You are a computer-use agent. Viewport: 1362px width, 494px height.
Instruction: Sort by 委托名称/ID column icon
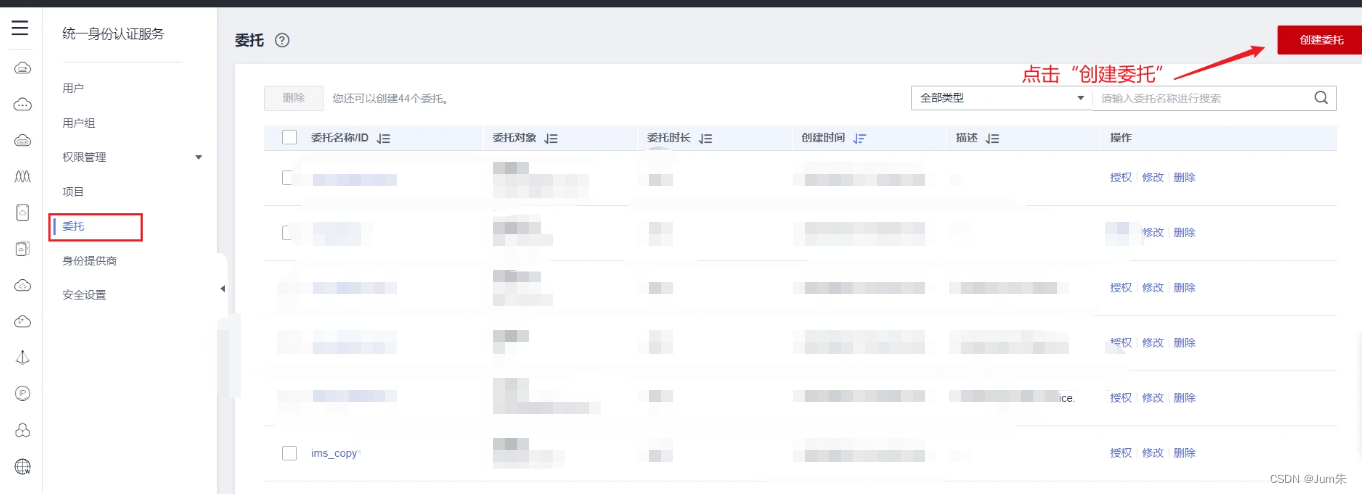click(x=384, y=139)
